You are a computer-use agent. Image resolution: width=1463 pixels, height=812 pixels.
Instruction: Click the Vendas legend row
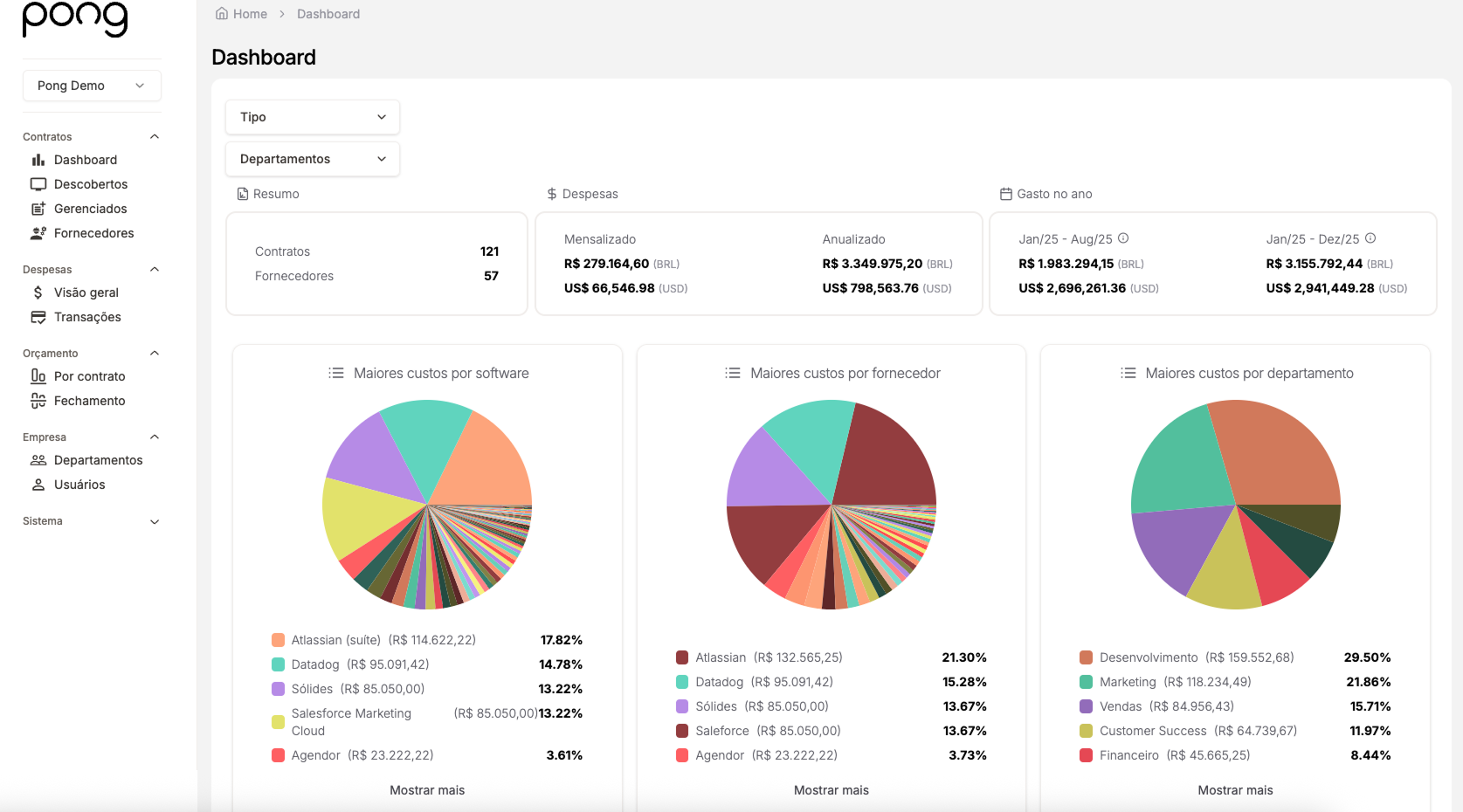point(1235,706)
